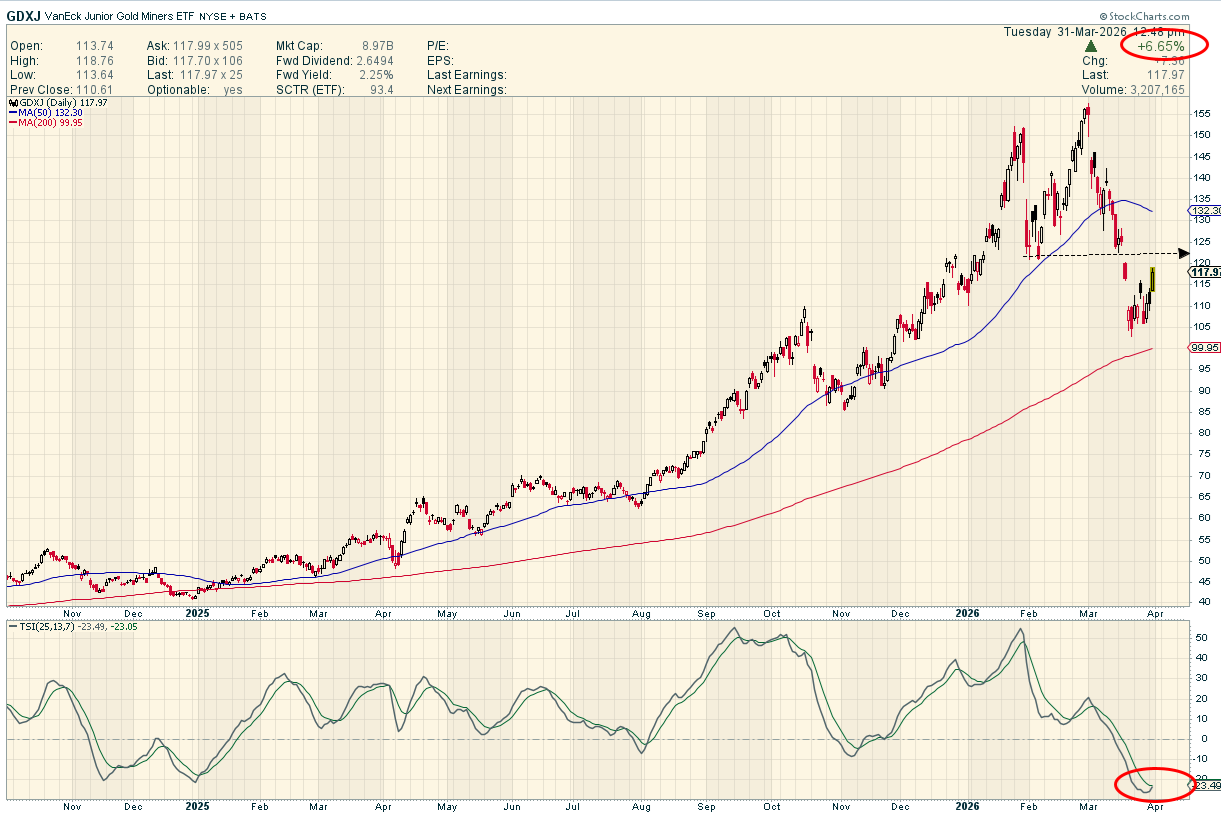Click the red MA(200) legend line marker
This screenshot has height=813, width=1221.
[x=12, y=123]
